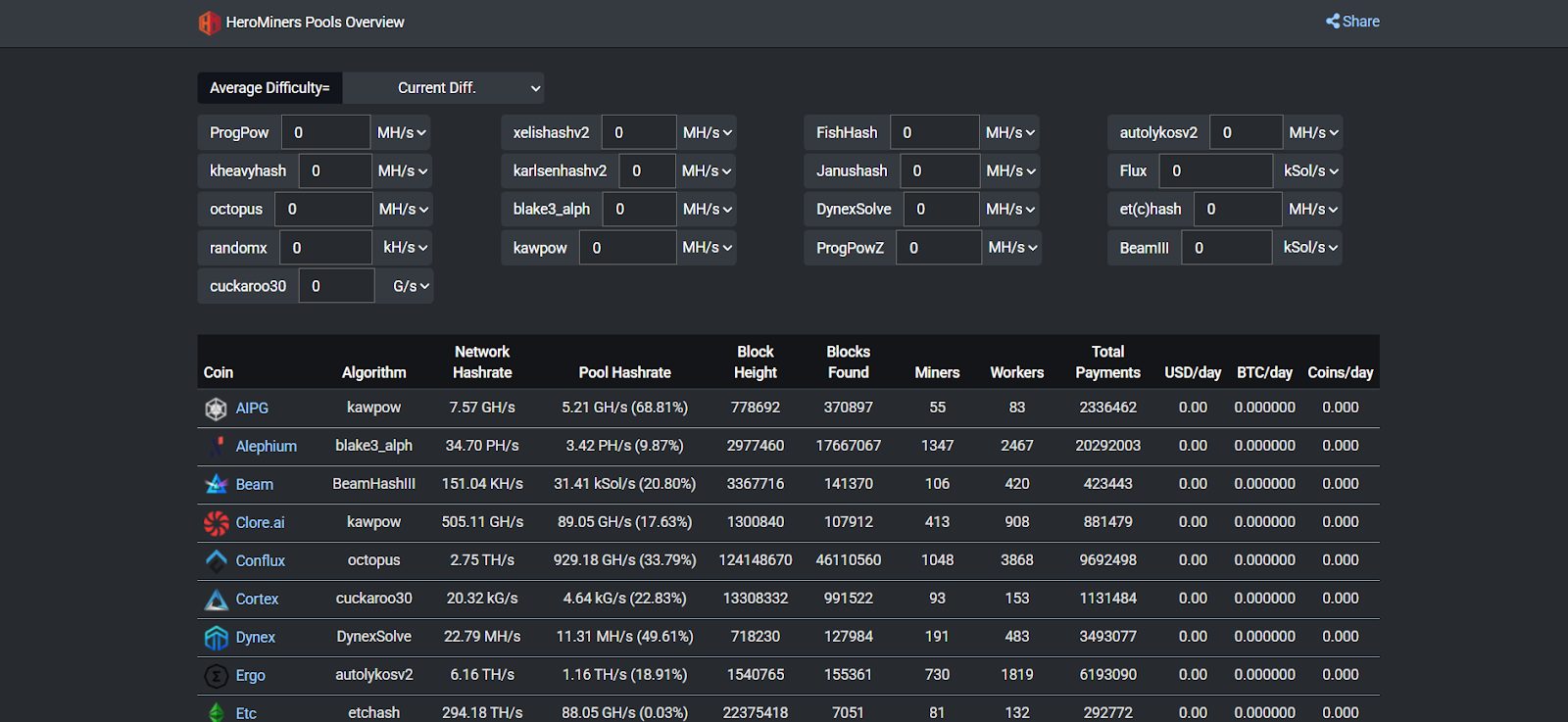Click the Dynex coin icon
The width and height of the screenshot is (1568, 722).
(x=216, y=638)
